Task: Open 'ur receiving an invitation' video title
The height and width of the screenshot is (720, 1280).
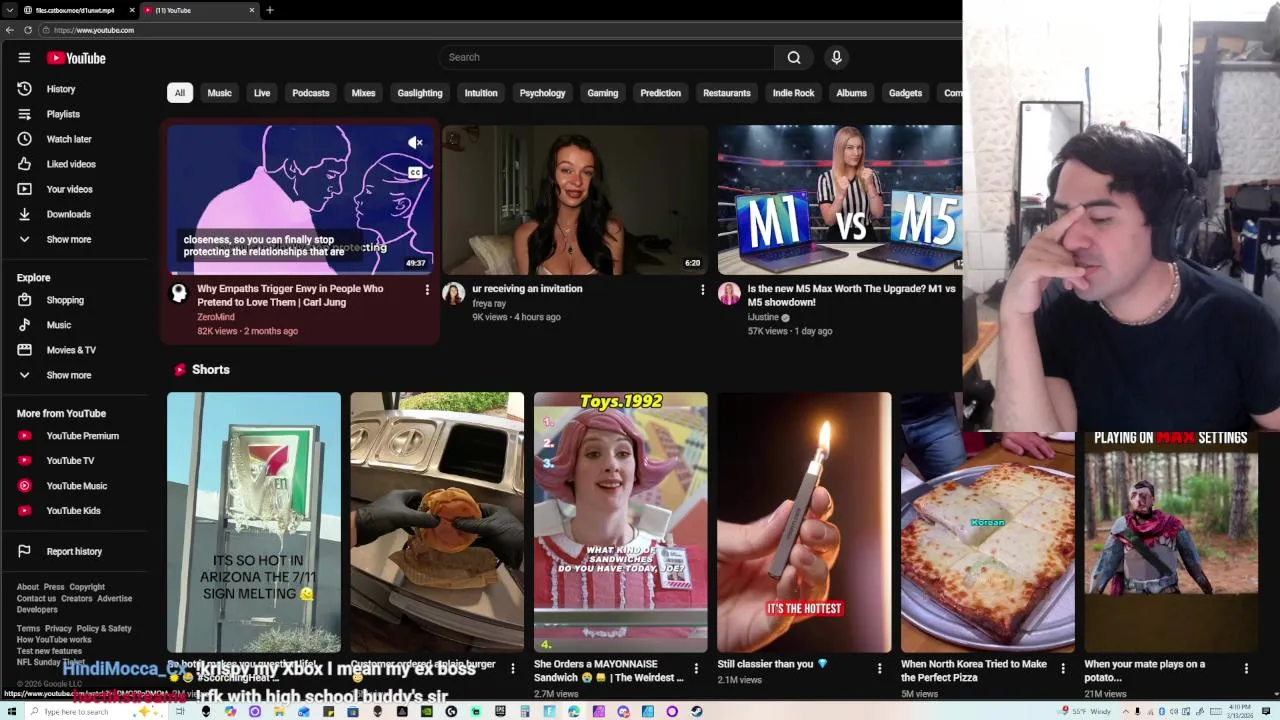Action: point(527,289)
